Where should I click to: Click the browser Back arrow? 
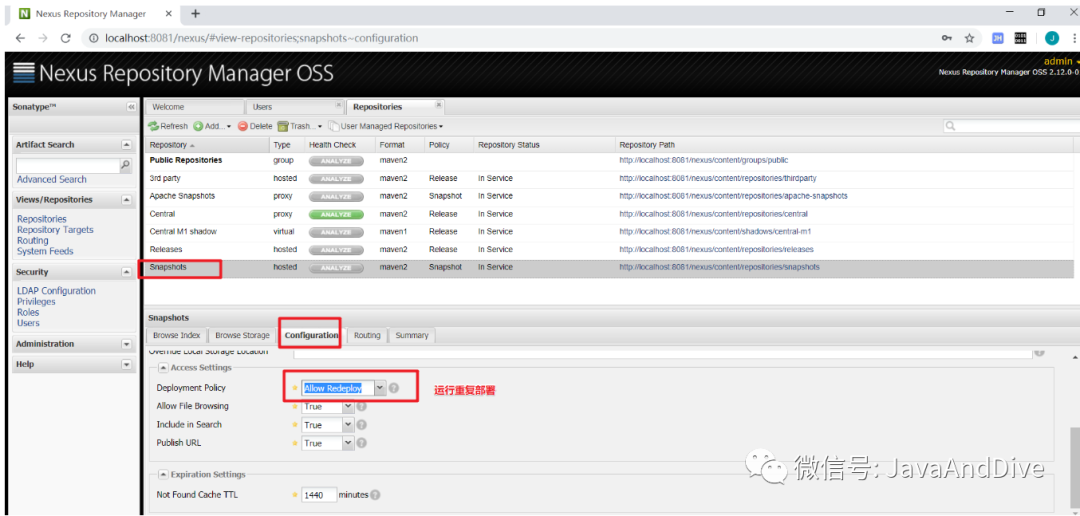pos(20,39)
